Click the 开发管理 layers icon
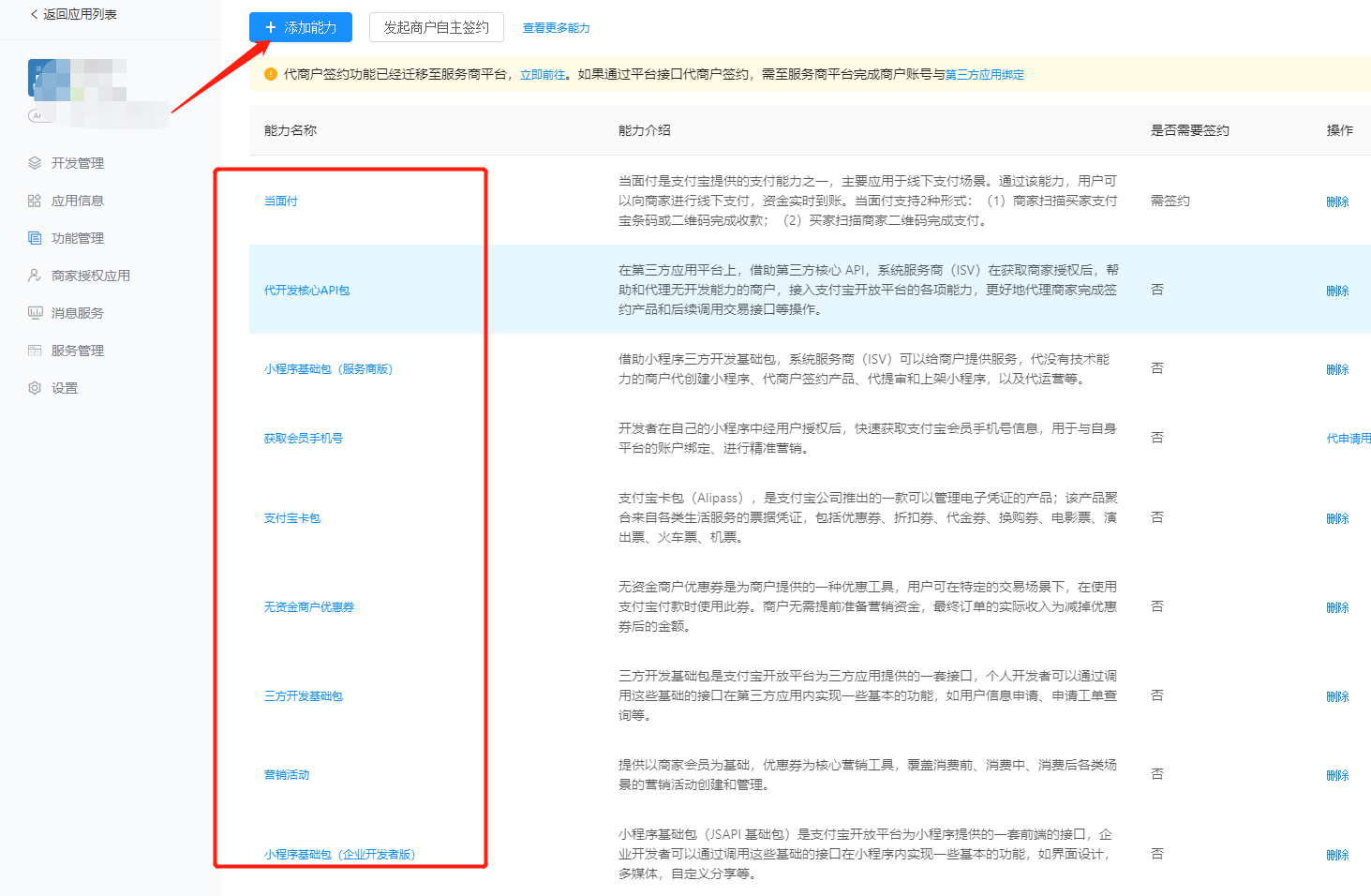 (35, 163)
